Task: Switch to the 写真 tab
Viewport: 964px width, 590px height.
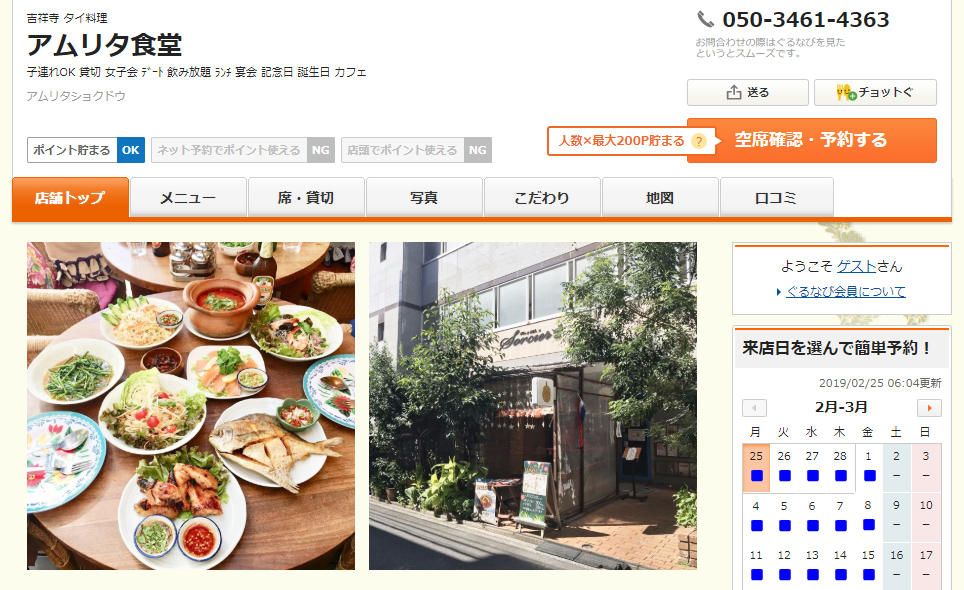Action: [424, 198]
